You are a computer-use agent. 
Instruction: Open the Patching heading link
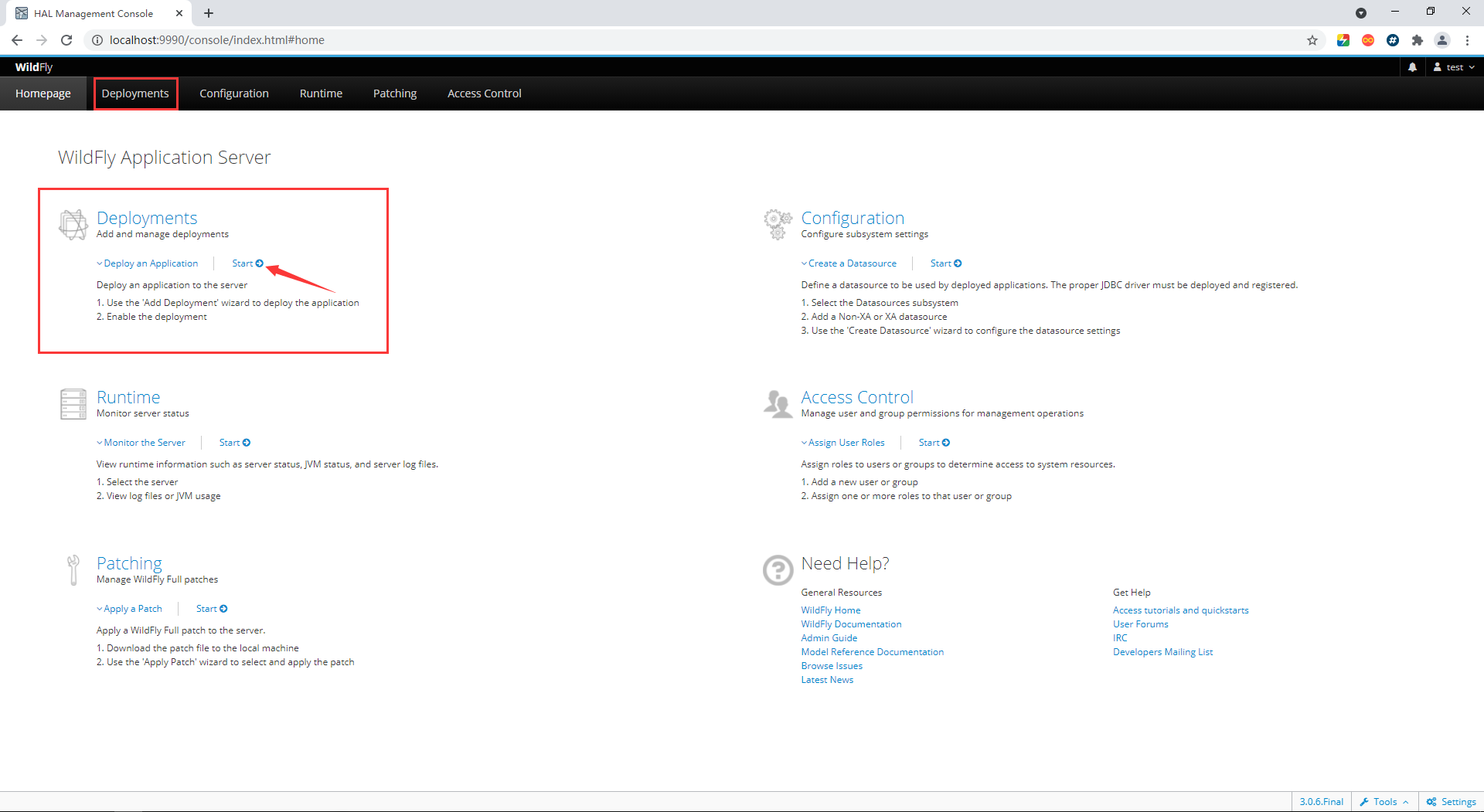(129, 563)
